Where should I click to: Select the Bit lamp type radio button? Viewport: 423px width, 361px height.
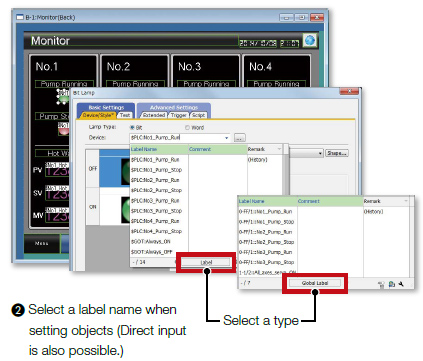(132, 127)
